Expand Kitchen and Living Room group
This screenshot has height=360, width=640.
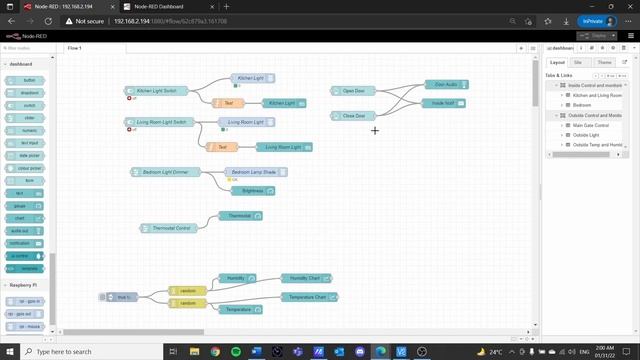click(x=562, y=95)
